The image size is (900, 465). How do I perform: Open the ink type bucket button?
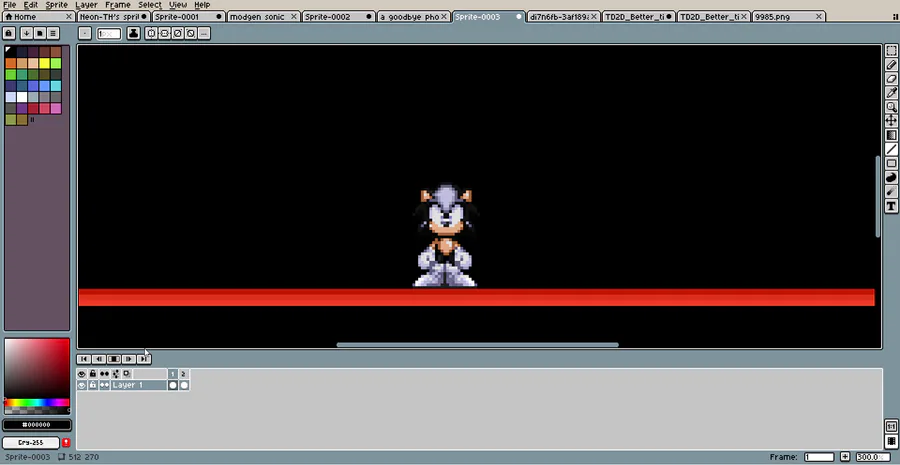[133, 33]
